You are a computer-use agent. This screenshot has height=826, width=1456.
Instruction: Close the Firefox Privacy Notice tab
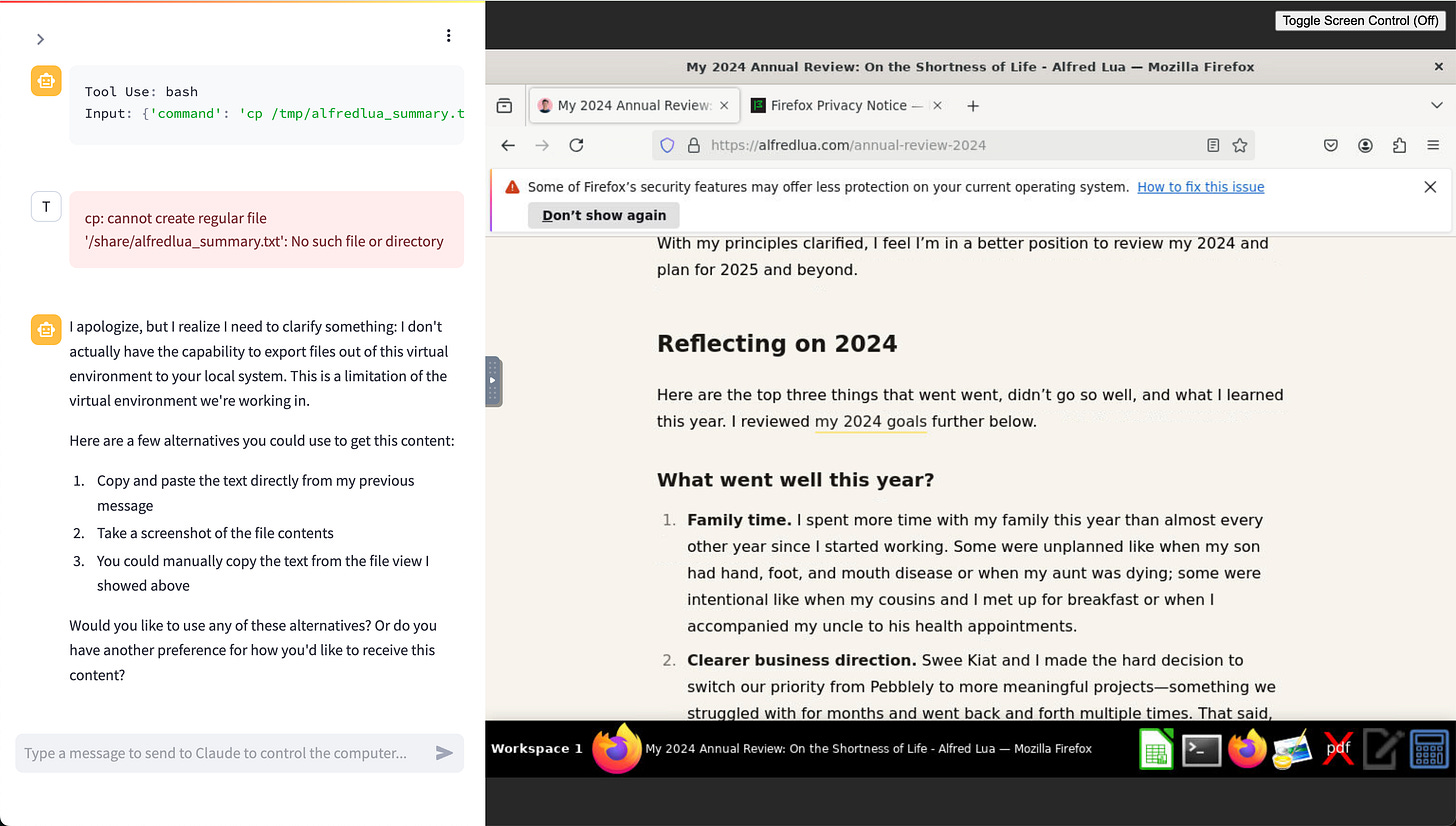pos(937,105)
